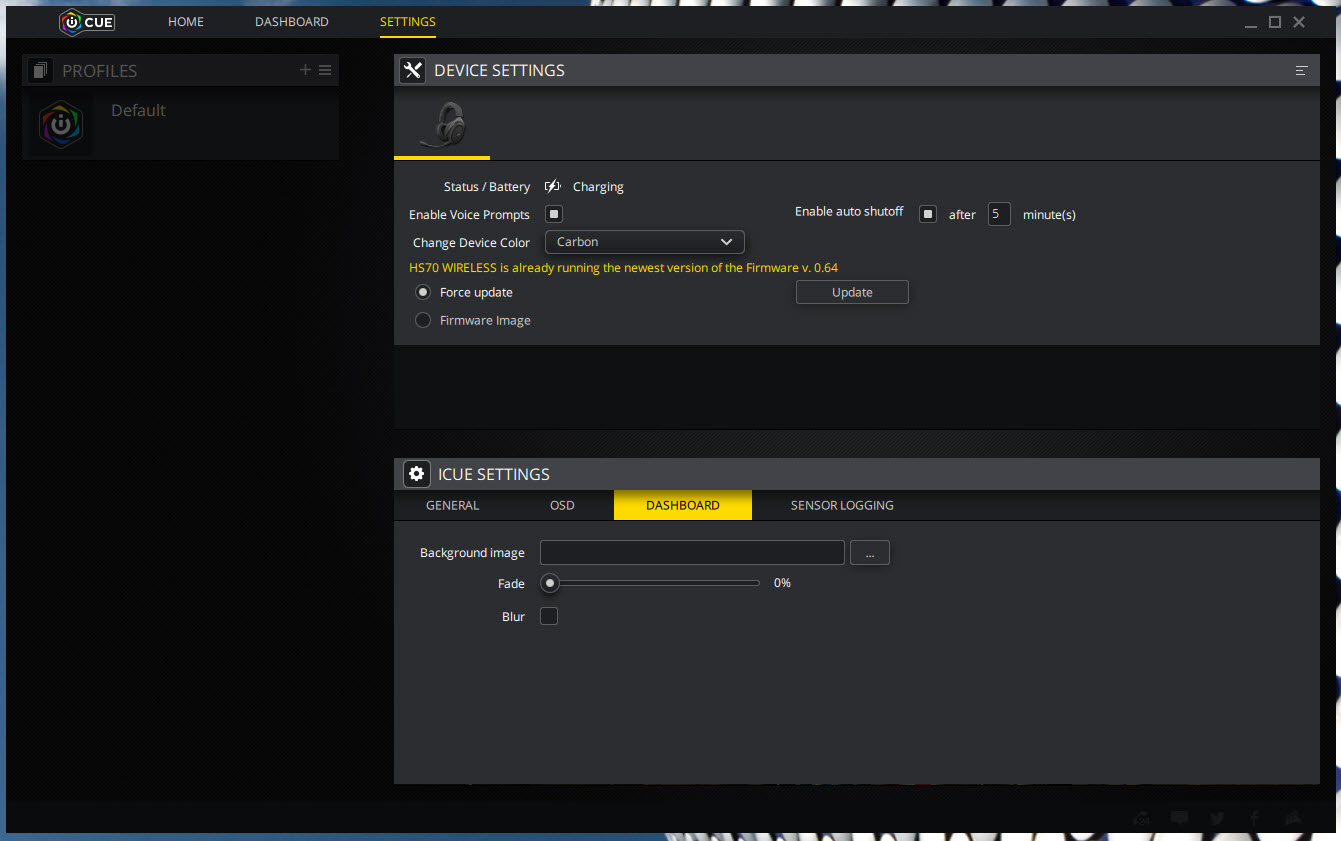The height and width of the screenshot is (841, 1341).
Task: Open the Settings top navigation tab
Action: pos(408,21)
